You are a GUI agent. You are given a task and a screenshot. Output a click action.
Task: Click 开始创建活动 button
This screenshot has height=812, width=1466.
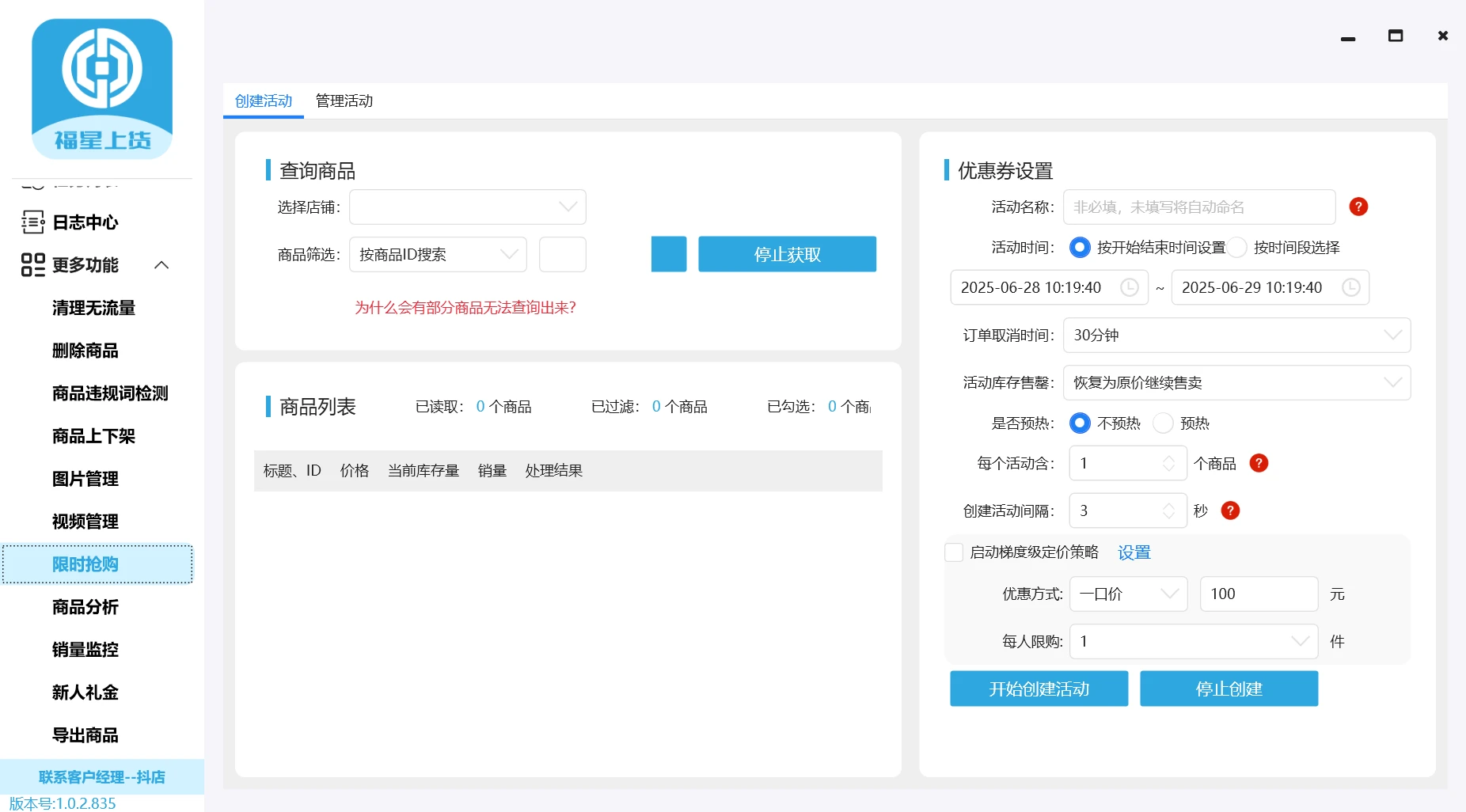[x=1039, y=689]
